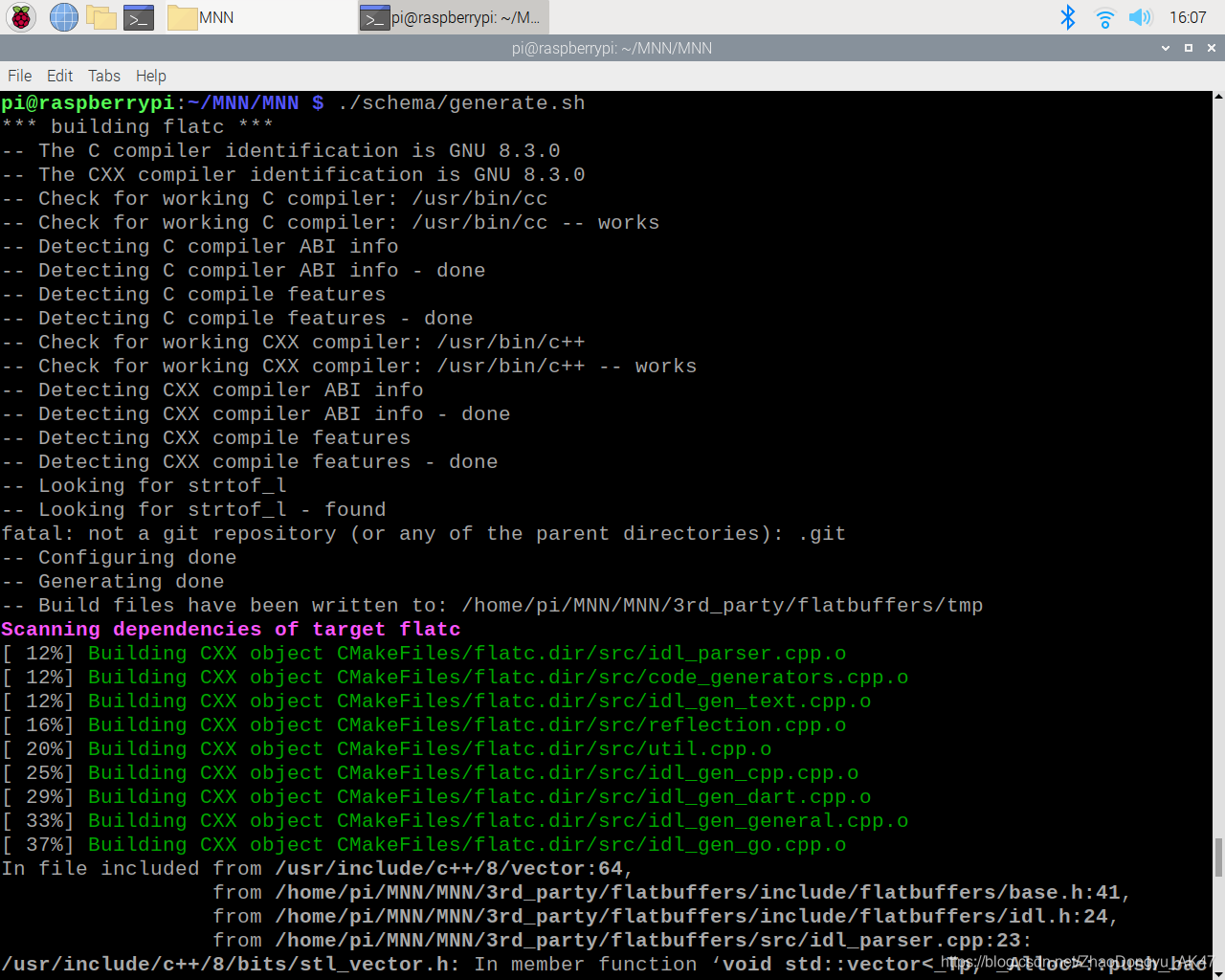Close the terminal window
This screenshot has height=980, width=1225.
[1212, 48]
